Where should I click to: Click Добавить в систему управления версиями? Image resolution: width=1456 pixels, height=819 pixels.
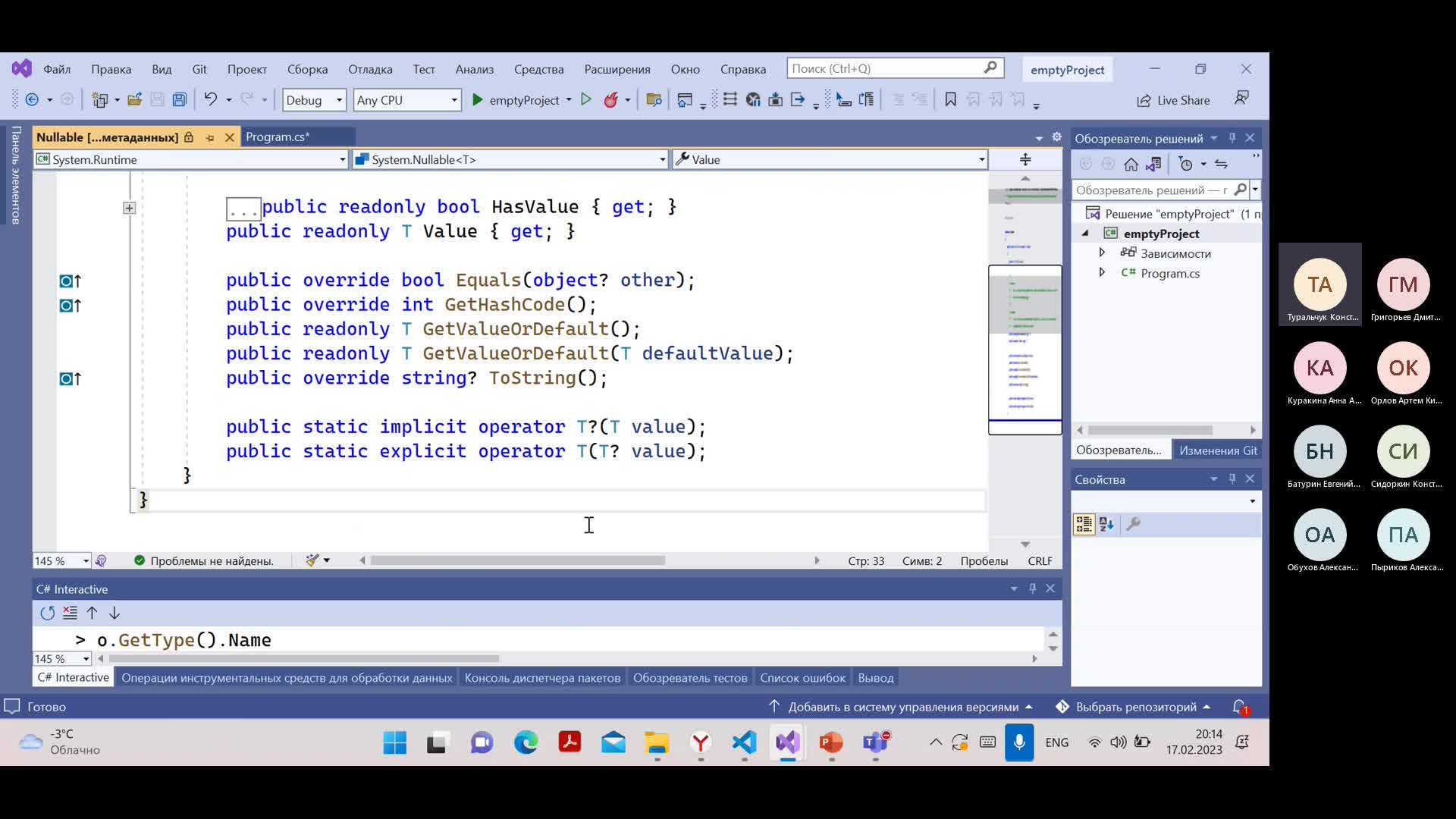click(902, 707)
